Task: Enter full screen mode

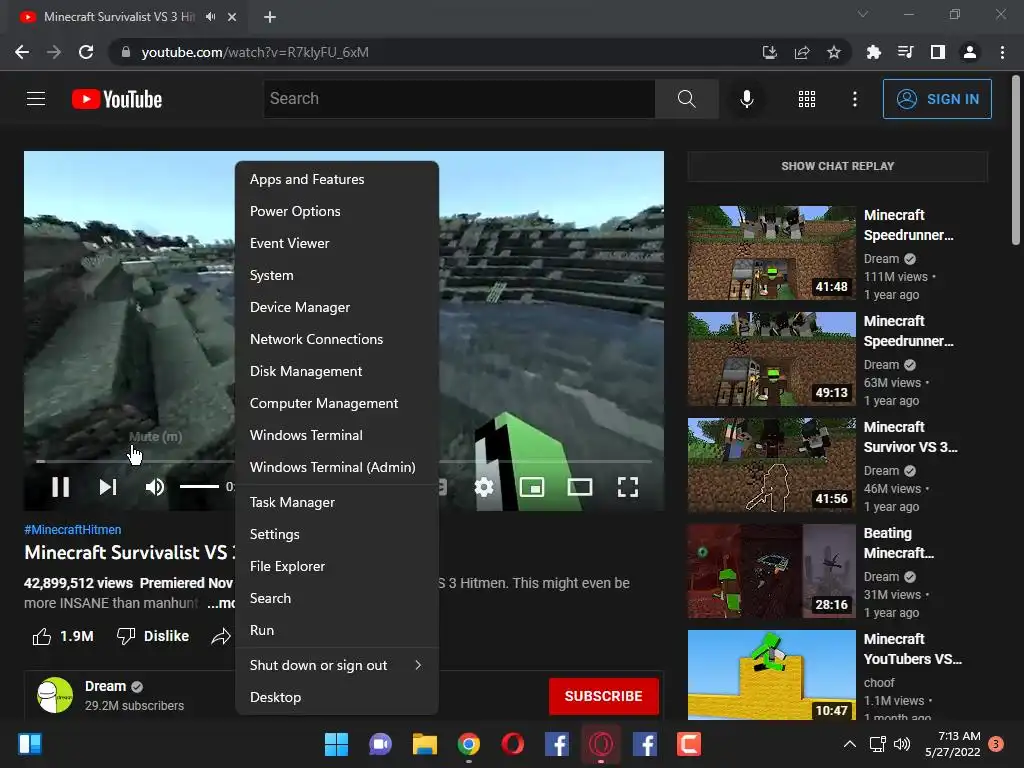Action: pyautogui.click(x=628, y=487)
